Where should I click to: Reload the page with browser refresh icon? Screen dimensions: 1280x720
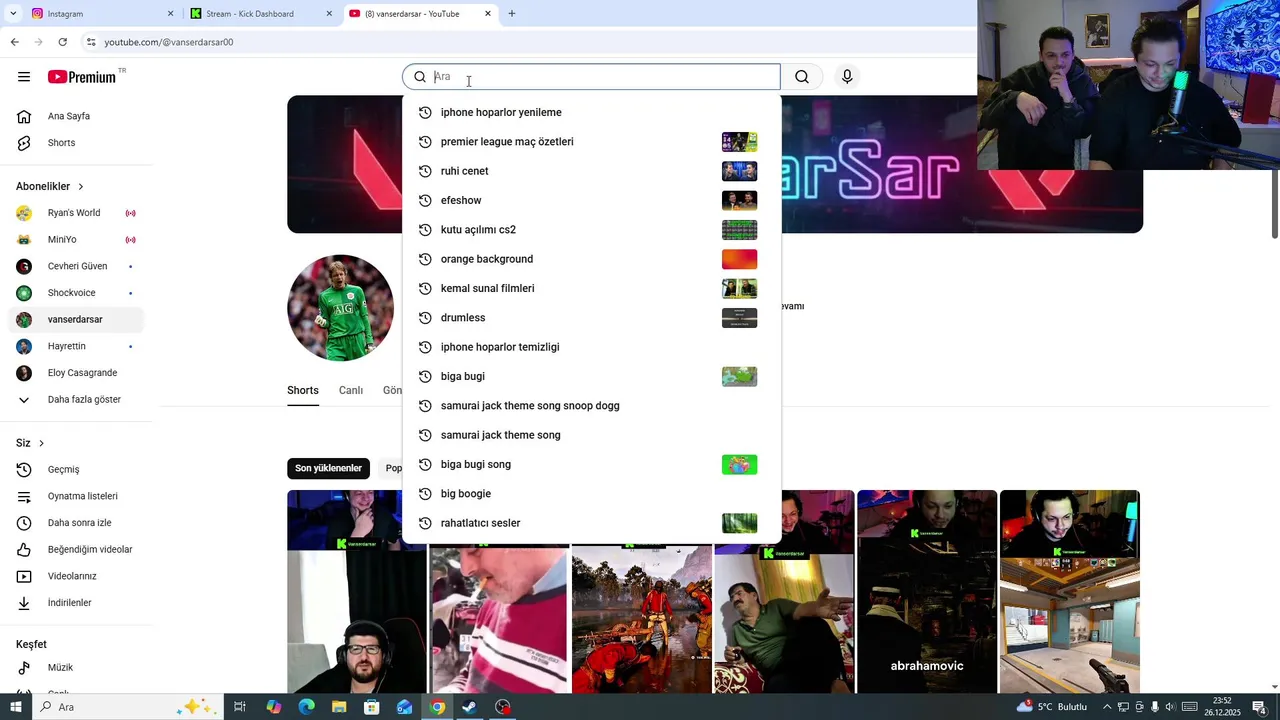(x=62, y=42)
